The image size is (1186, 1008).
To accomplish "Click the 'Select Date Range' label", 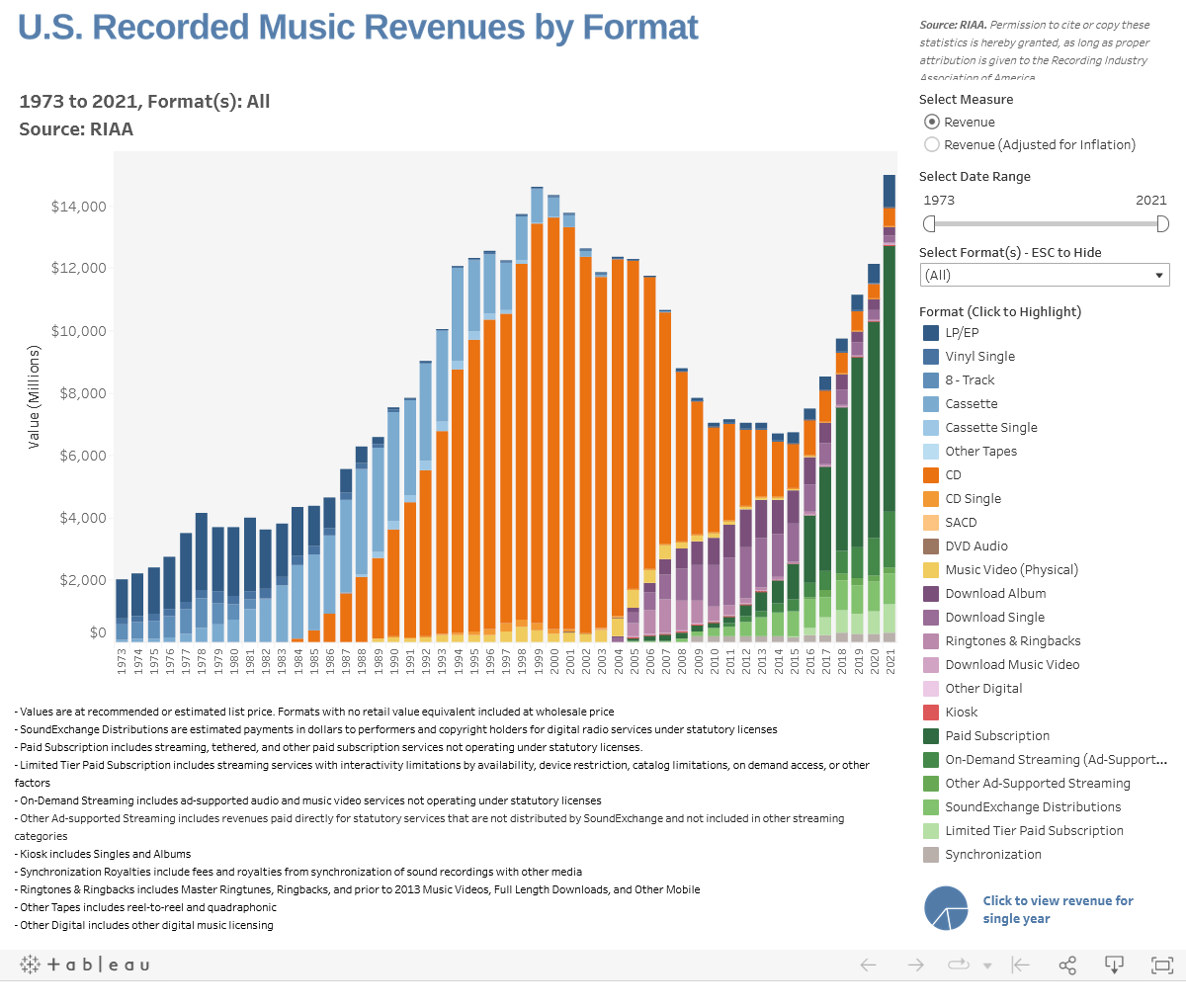I will tap(974, 176).
